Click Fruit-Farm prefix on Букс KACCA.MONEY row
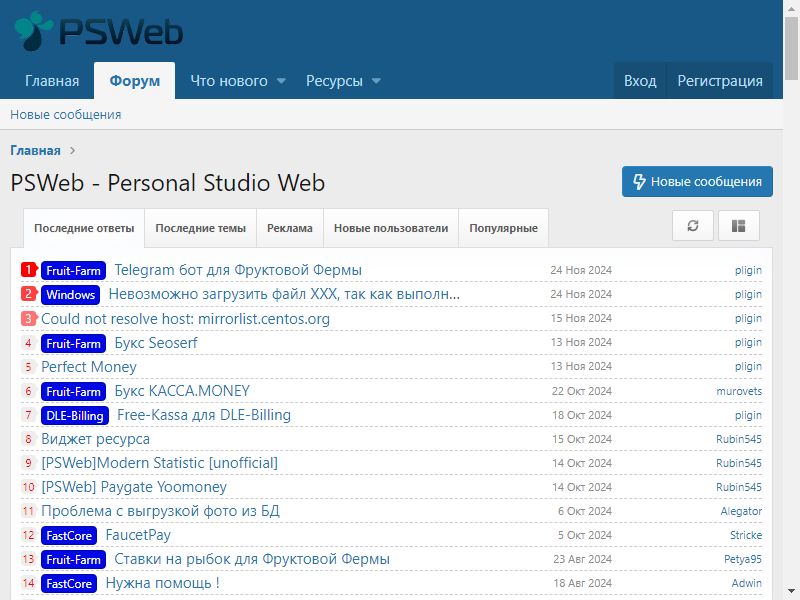The height and width of the screenshot is (600, 800). pos(73,391)
